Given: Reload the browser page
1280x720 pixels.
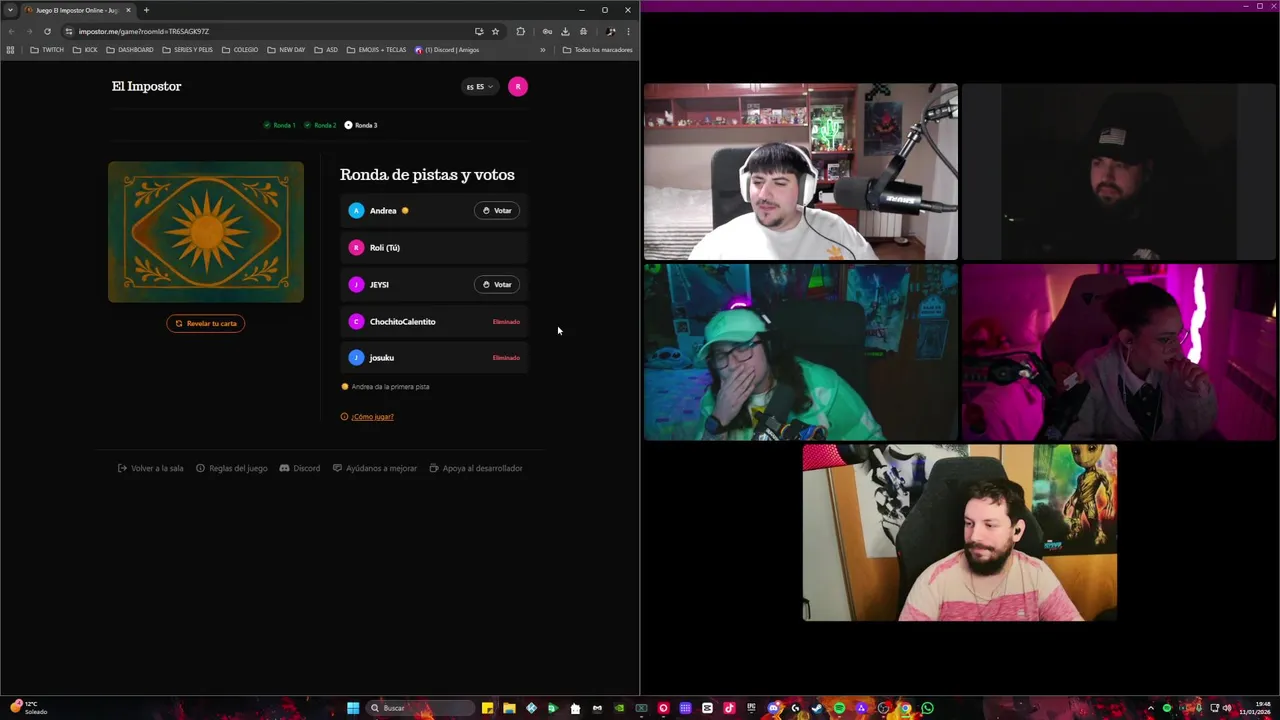Looking at the screenshot, I should click(x=47, y=31).
